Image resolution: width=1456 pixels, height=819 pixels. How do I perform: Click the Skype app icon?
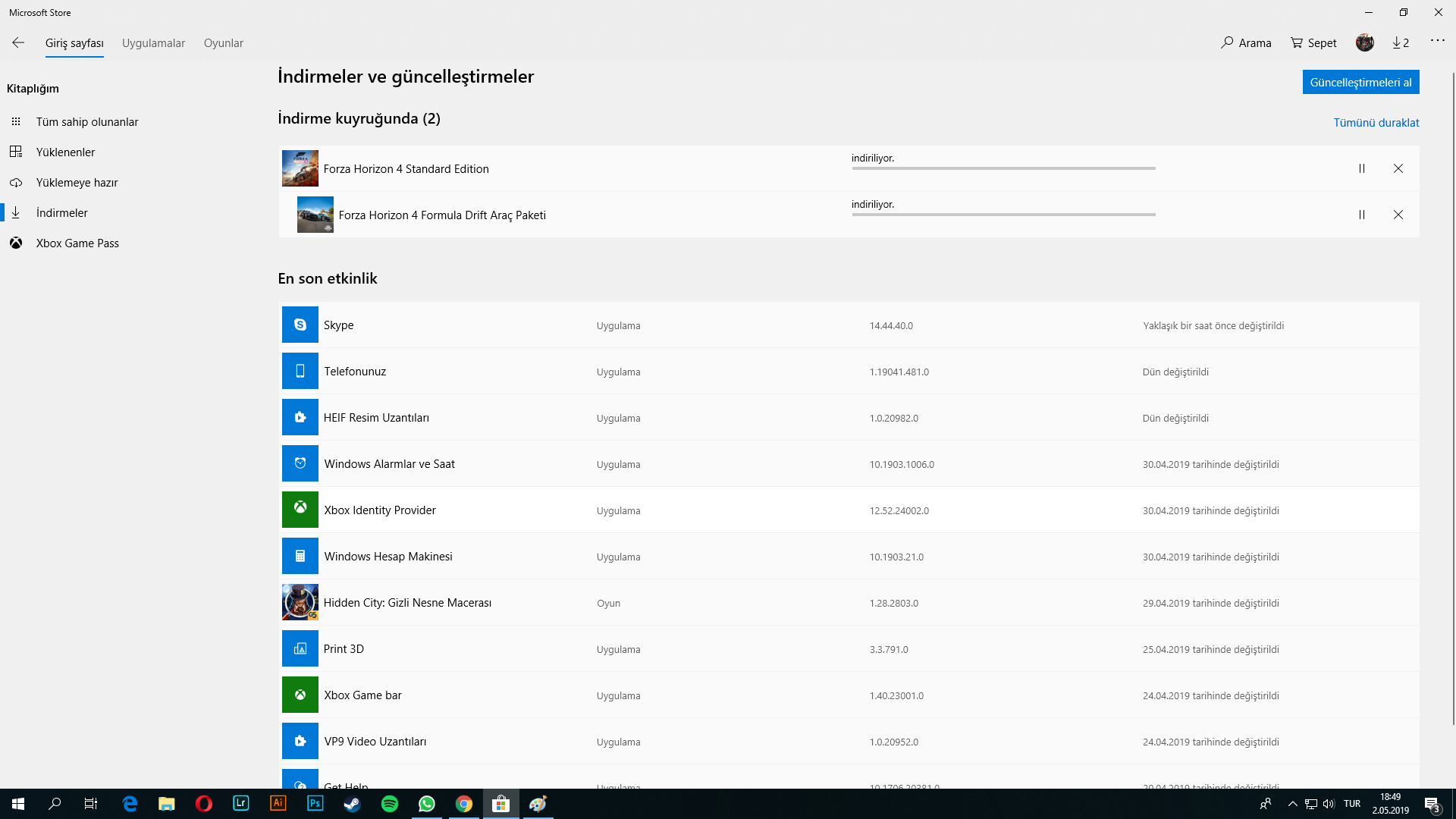point(300,325)
